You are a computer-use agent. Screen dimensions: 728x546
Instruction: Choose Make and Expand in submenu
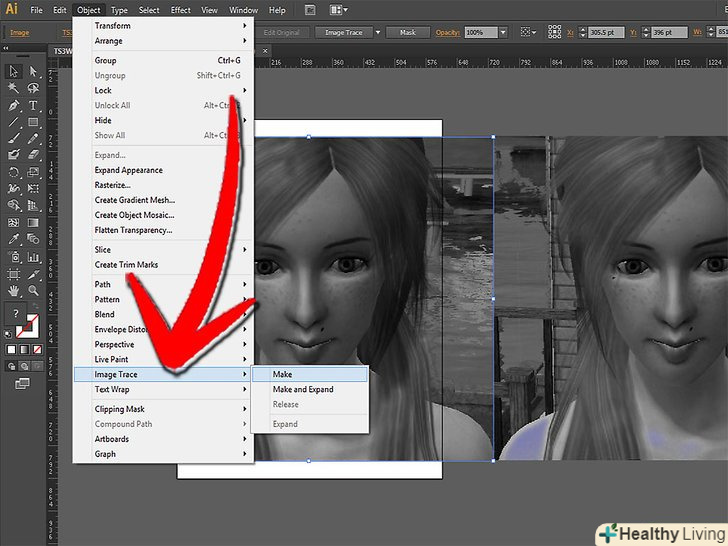coord(303,389)
